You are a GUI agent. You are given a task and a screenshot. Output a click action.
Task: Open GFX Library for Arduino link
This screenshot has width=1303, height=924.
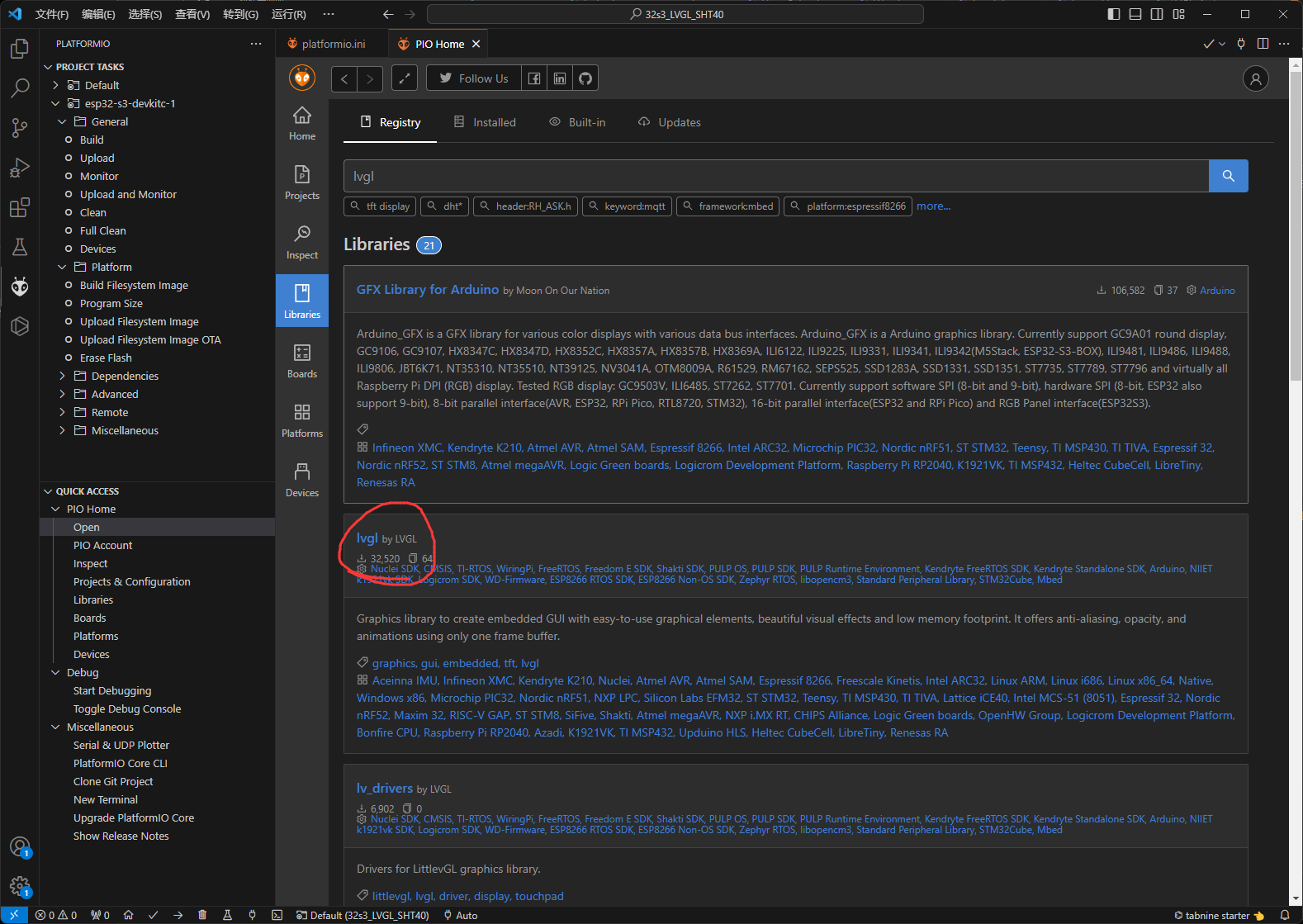tap(428, 289)
